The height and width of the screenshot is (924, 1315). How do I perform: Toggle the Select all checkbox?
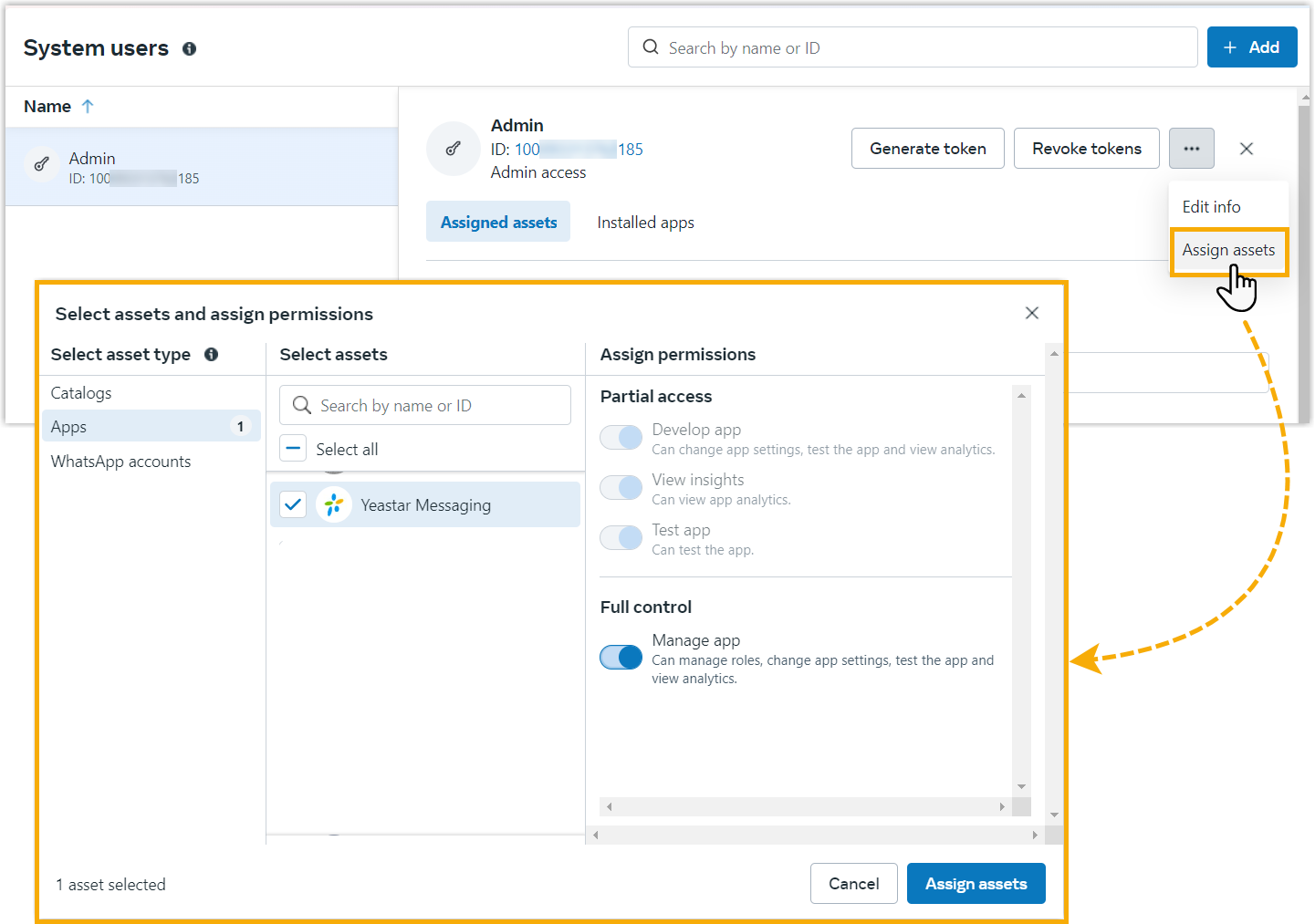[293, 449]
